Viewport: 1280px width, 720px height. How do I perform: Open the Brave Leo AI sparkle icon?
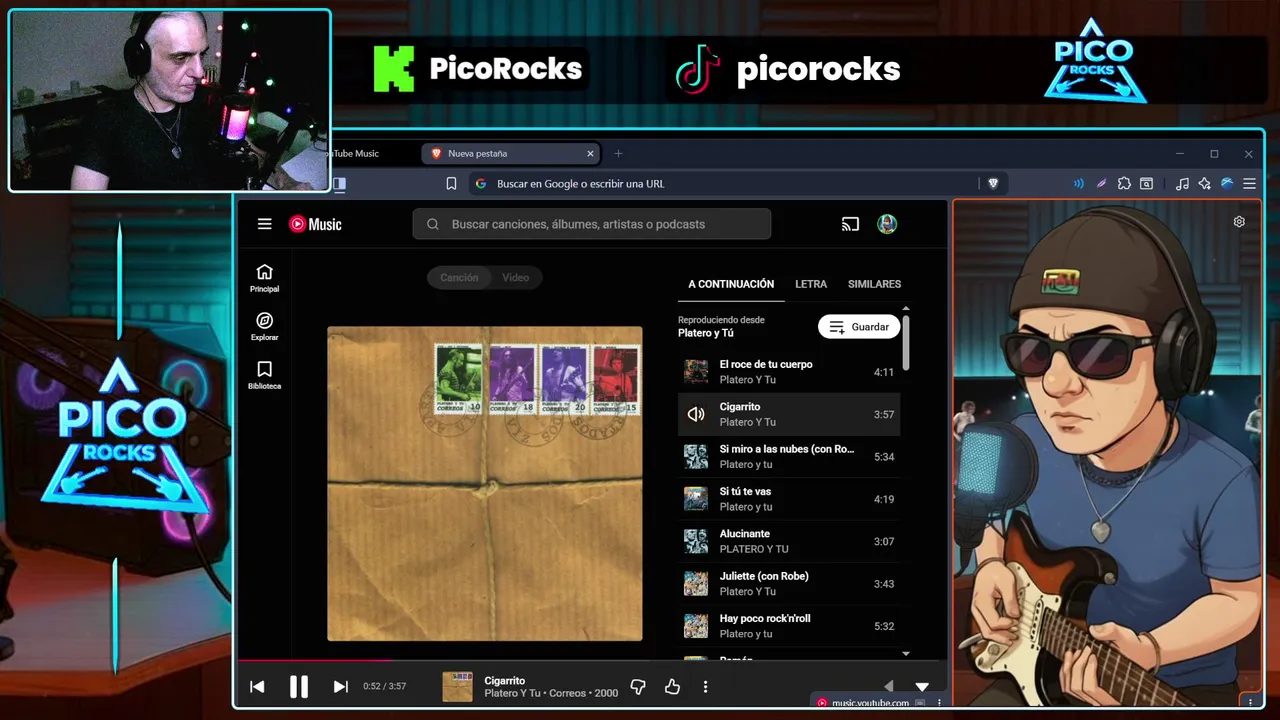point(1204,184)
